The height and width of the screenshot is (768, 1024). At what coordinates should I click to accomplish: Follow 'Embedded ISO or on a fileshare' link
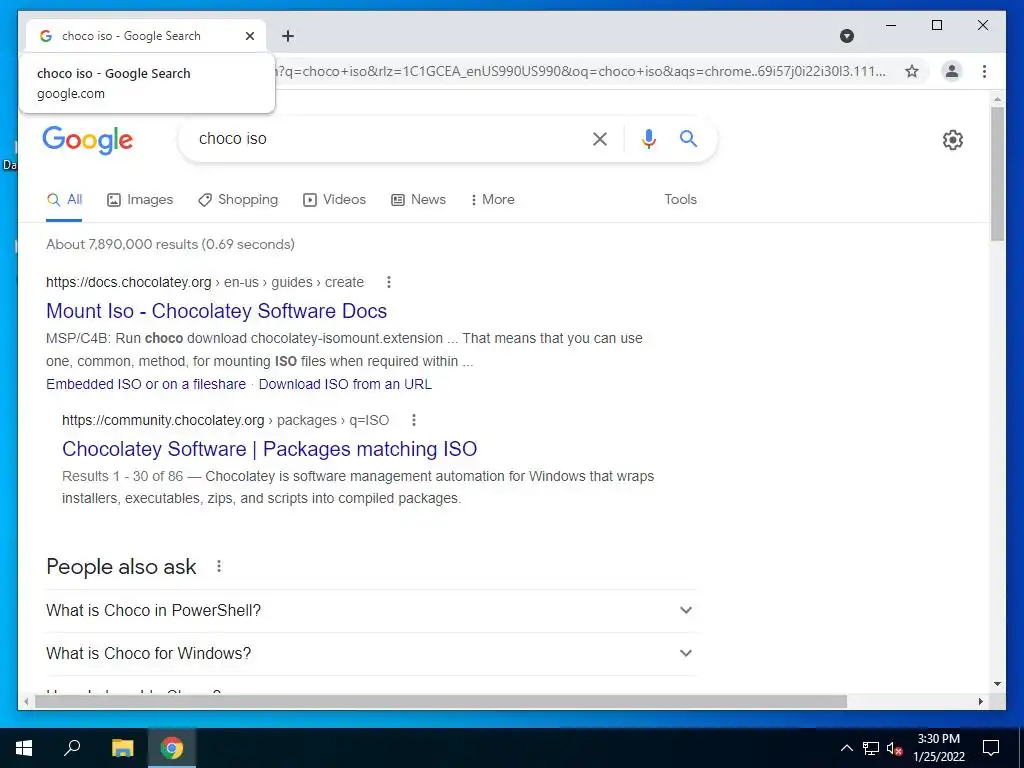146,384
